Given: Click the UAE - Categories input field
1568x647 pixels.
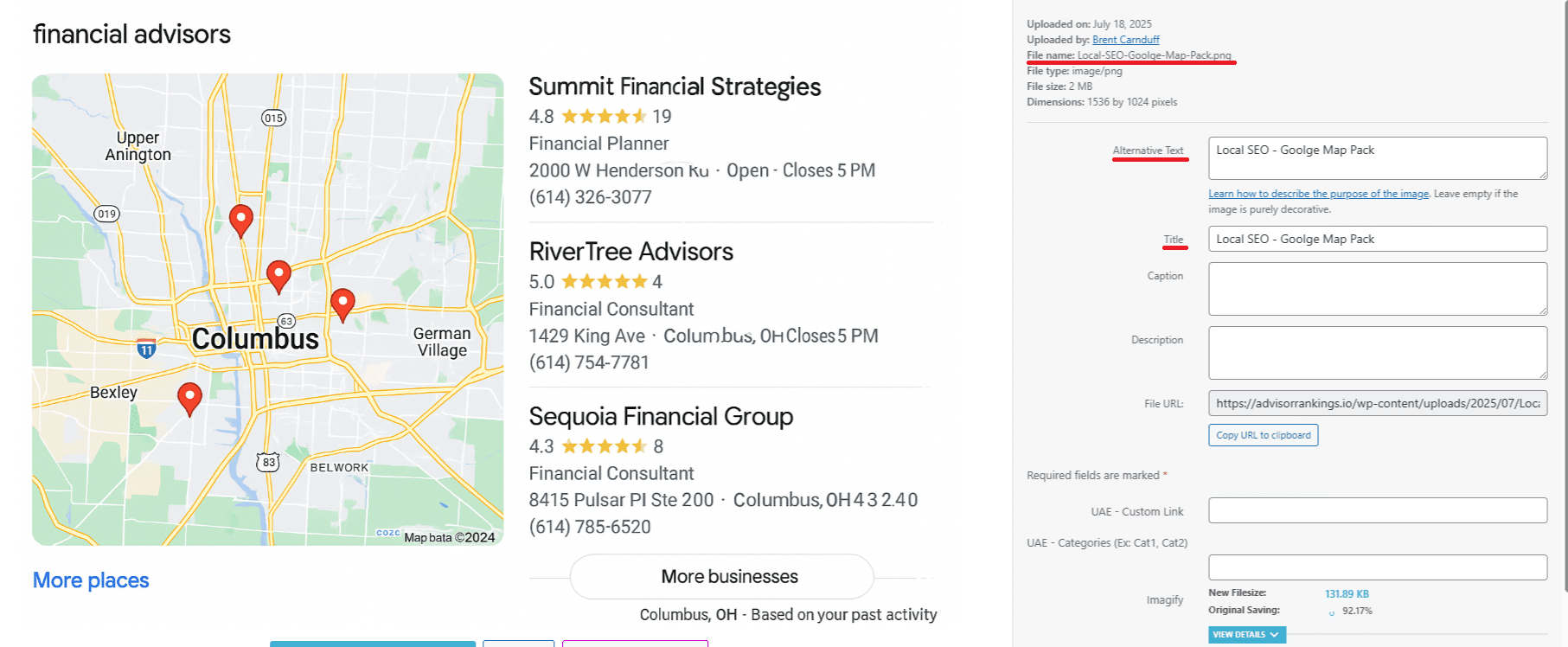Looking at the screenshot, I should pyautogui.click(x=1378, y=567).
